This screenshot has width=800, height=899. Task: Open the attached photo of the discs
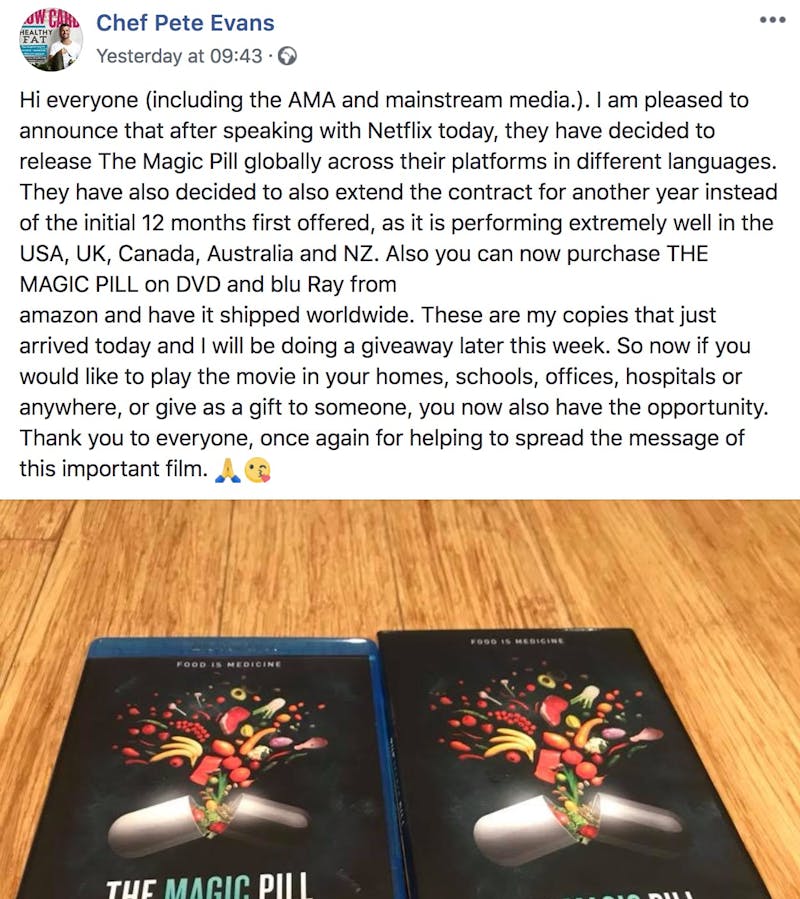point(400,699)
